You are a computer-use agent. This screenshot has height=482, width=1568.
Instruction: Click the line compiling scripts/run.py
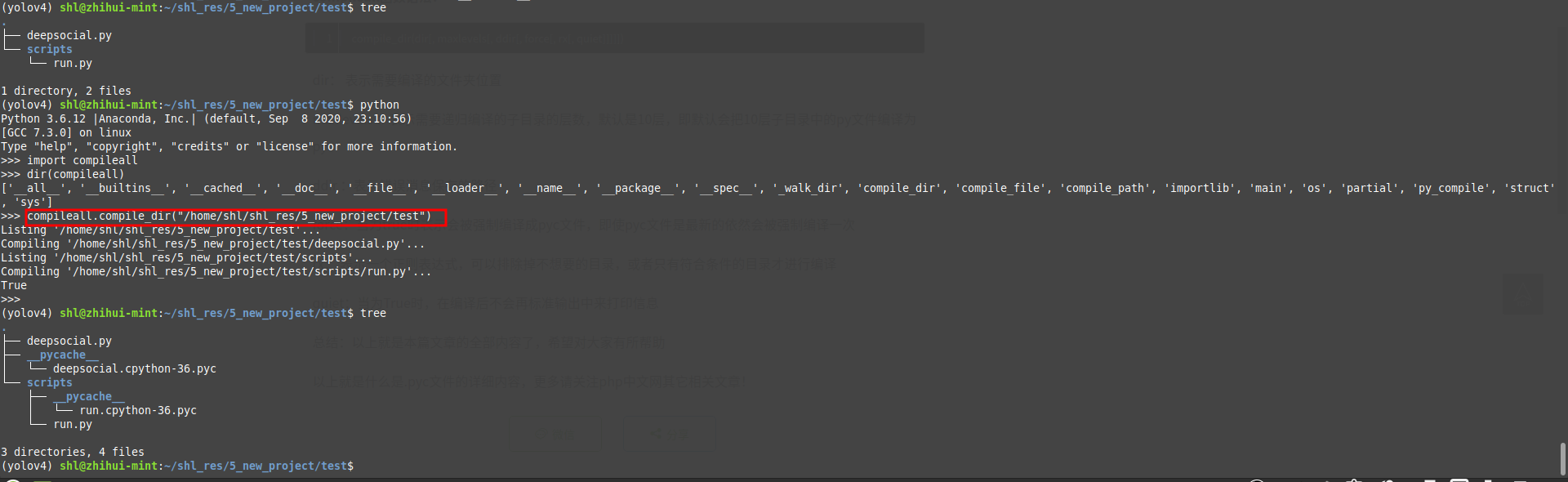pos(216,272)
